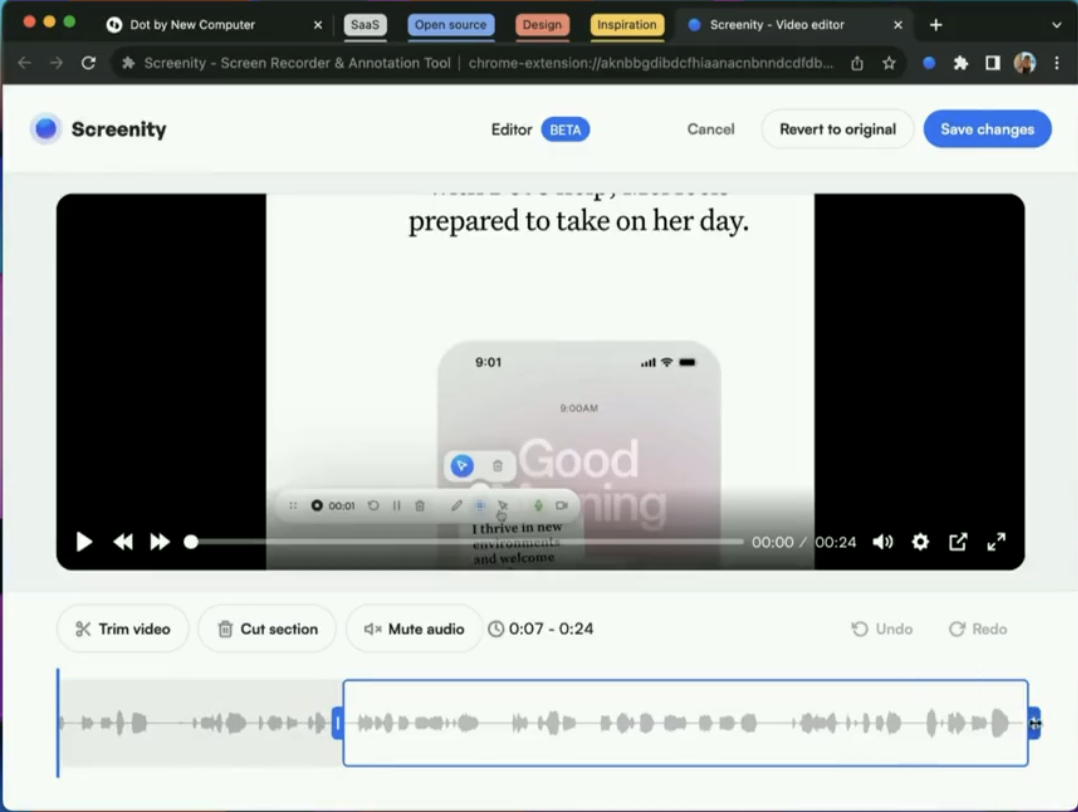Play the video in the editor
Viewport: 1078px width, 812px height.
(x=84, y=542)
